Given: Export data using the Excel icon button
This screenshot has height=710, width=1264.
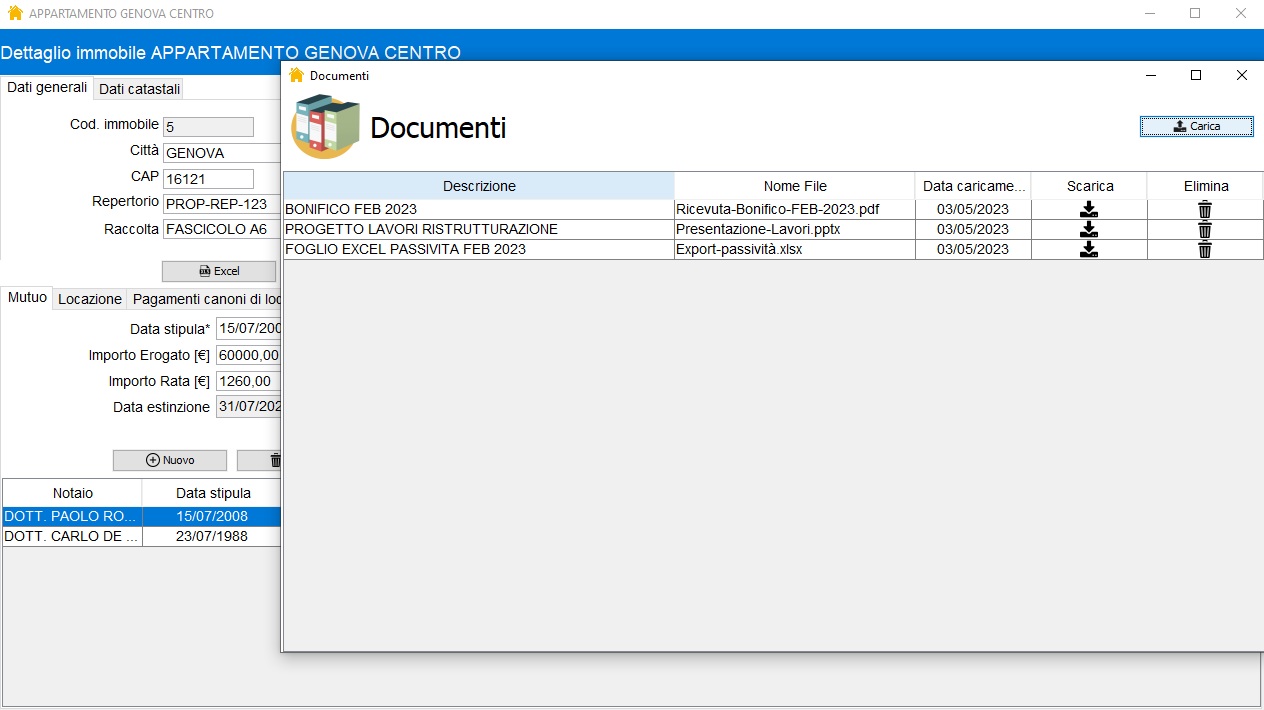Looking at the screenshot, I should (x=217, y=271).
